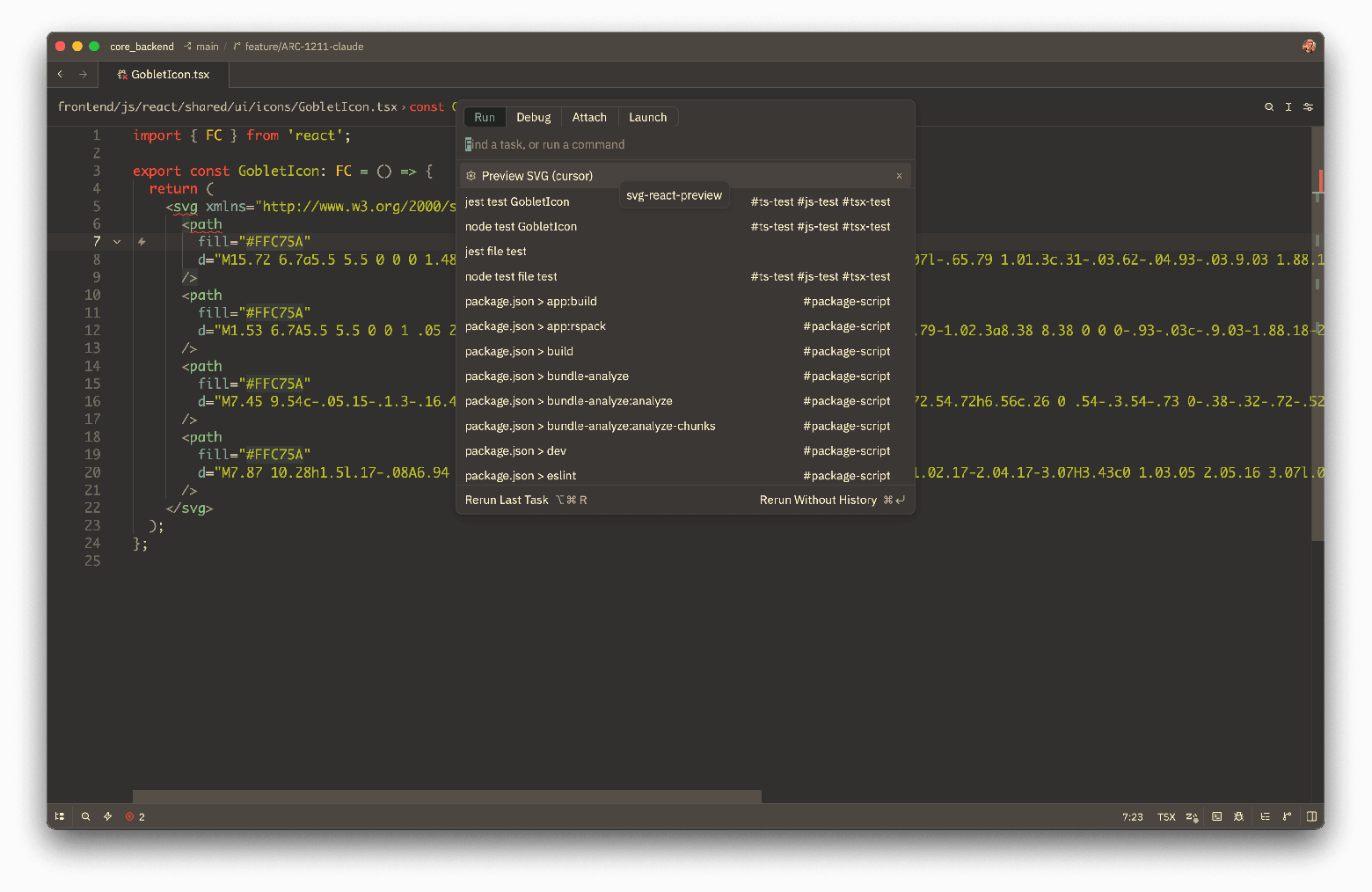This screenshot has width=1372, height=892.
Task: Click the vertical editor scrollbar
Action: pyautogui.click(x=1317, y=334)
